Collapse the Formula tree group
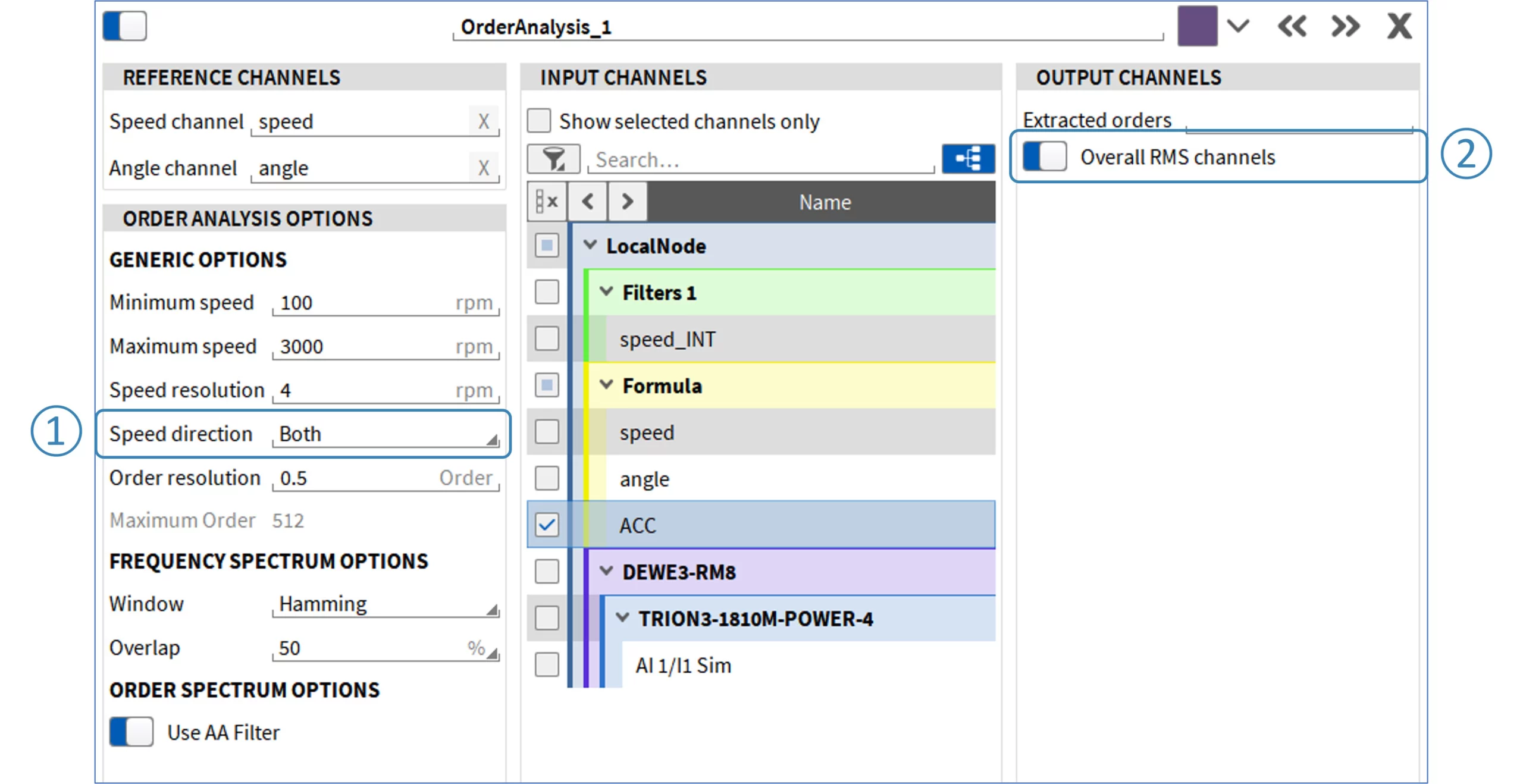The height and width of the screenshot is (784, 1523). pyautogui.click(x=606, y=385)
